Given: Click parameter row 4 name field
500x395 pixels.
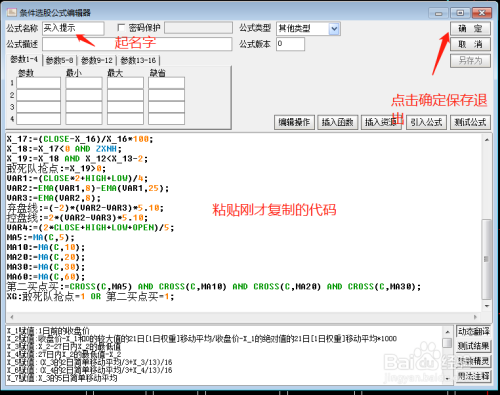Looking at the screenshot, I should click(39, 119).
